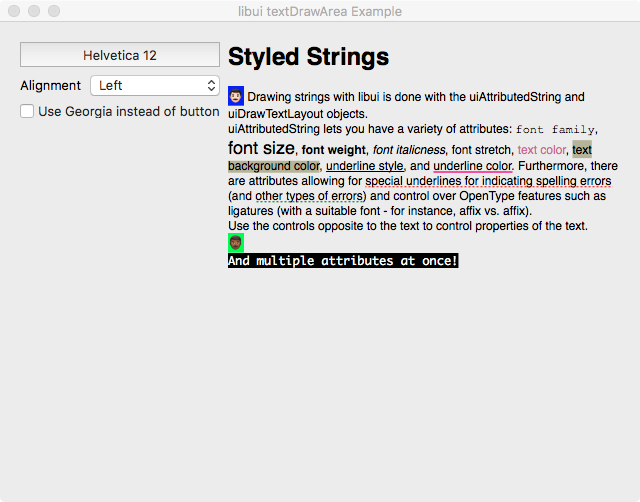Open the Helvetica 12 font picker button
Screen dimensions: 640x502
tap(120, 55)
